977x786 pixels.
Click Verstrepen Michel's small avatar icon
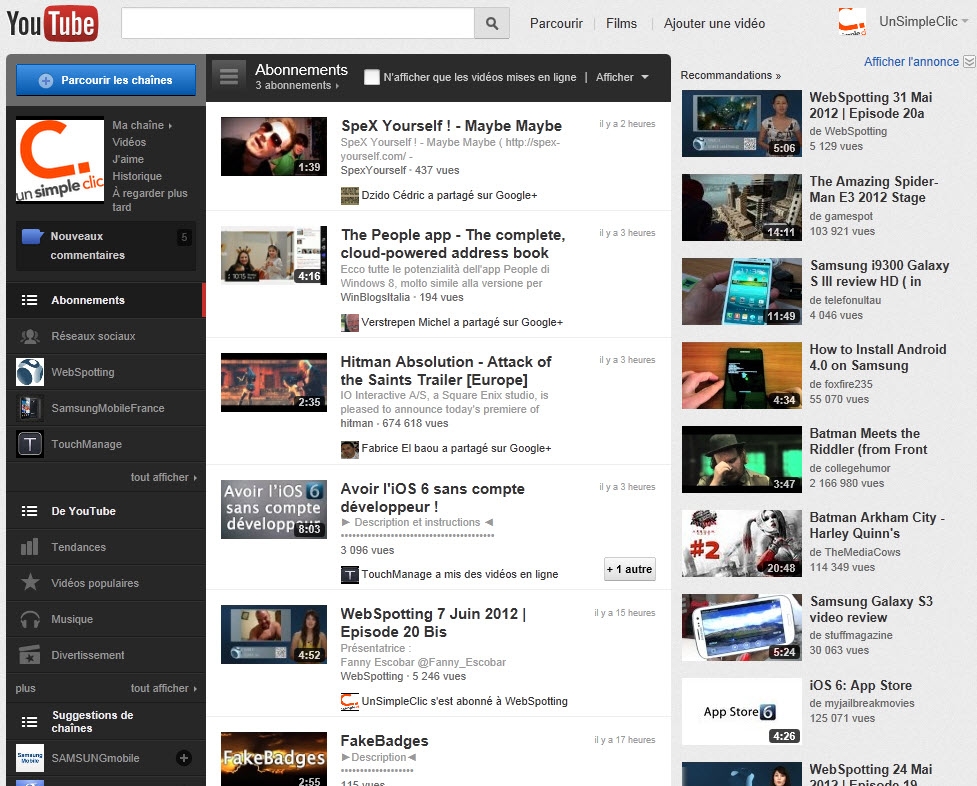tap(350, 323)
